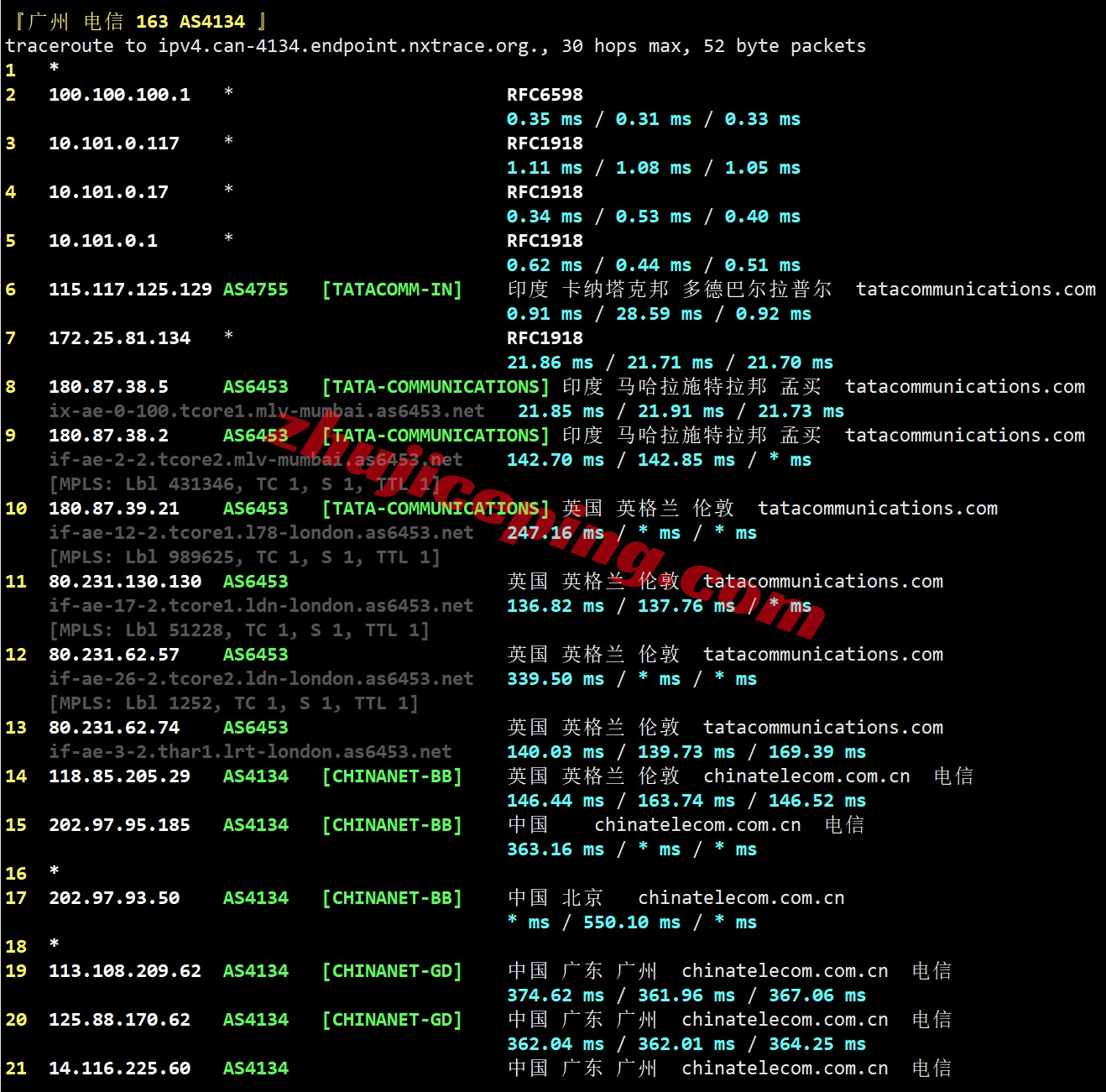Select IP 80.231.62.57 on hop 12
Viewport: 1106px width, 1092px height.
point(114,655)
